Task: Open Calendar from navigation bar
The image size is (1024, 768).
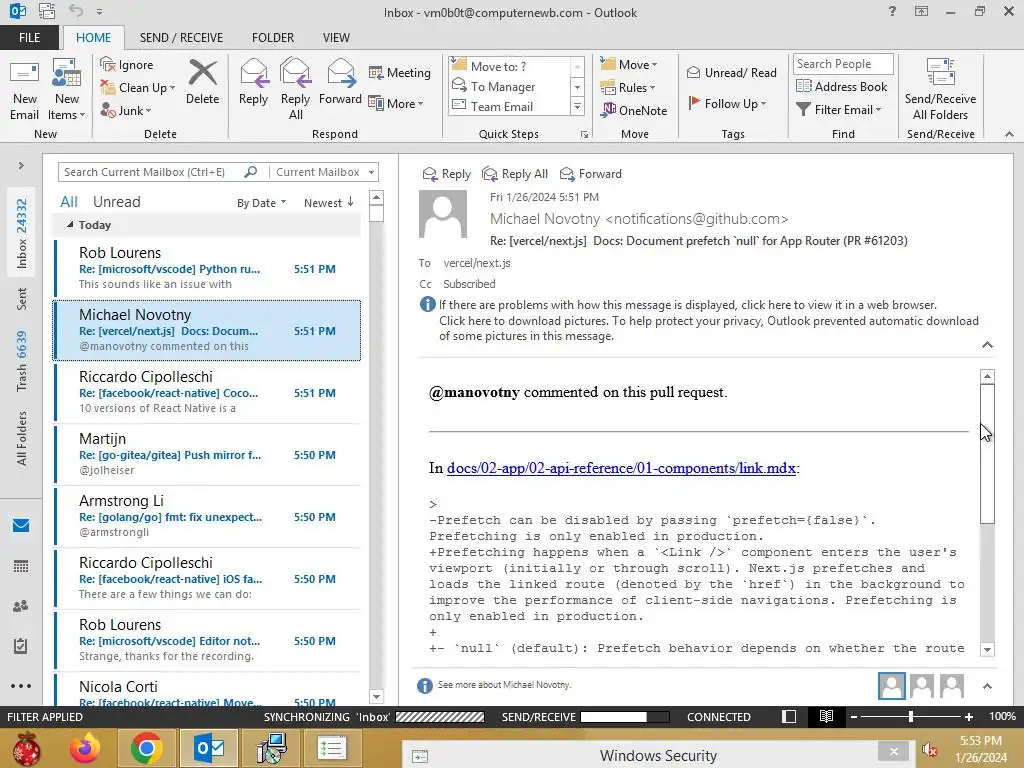Action: 21,566
